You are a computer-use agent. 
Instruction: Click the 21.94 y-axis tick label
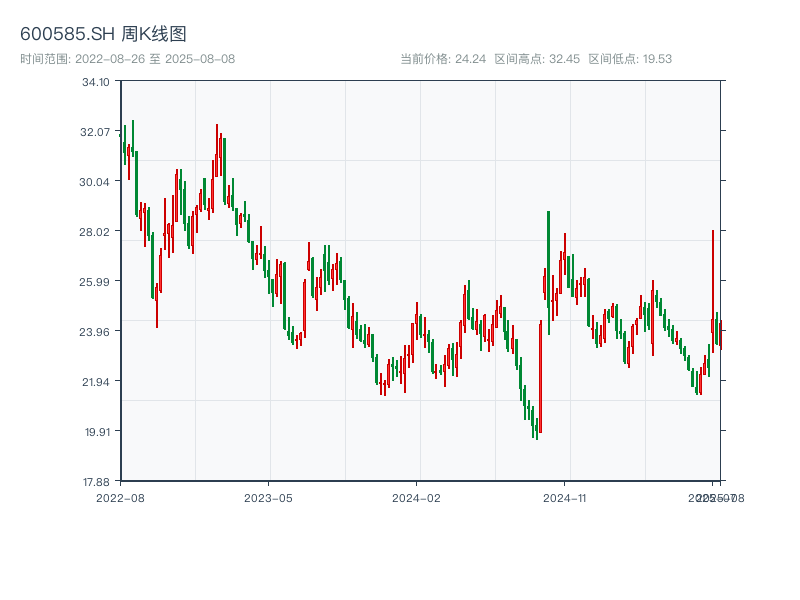click(x=96, y=382)
